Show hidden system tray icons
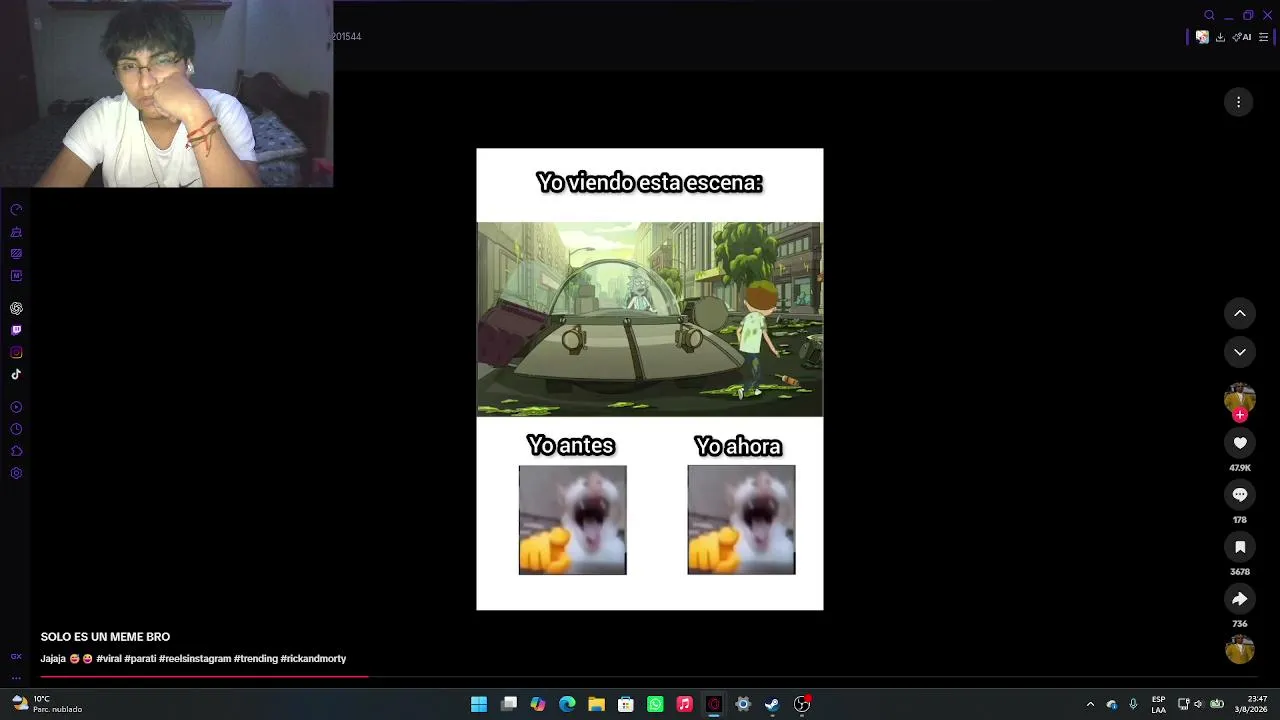 1090,704
